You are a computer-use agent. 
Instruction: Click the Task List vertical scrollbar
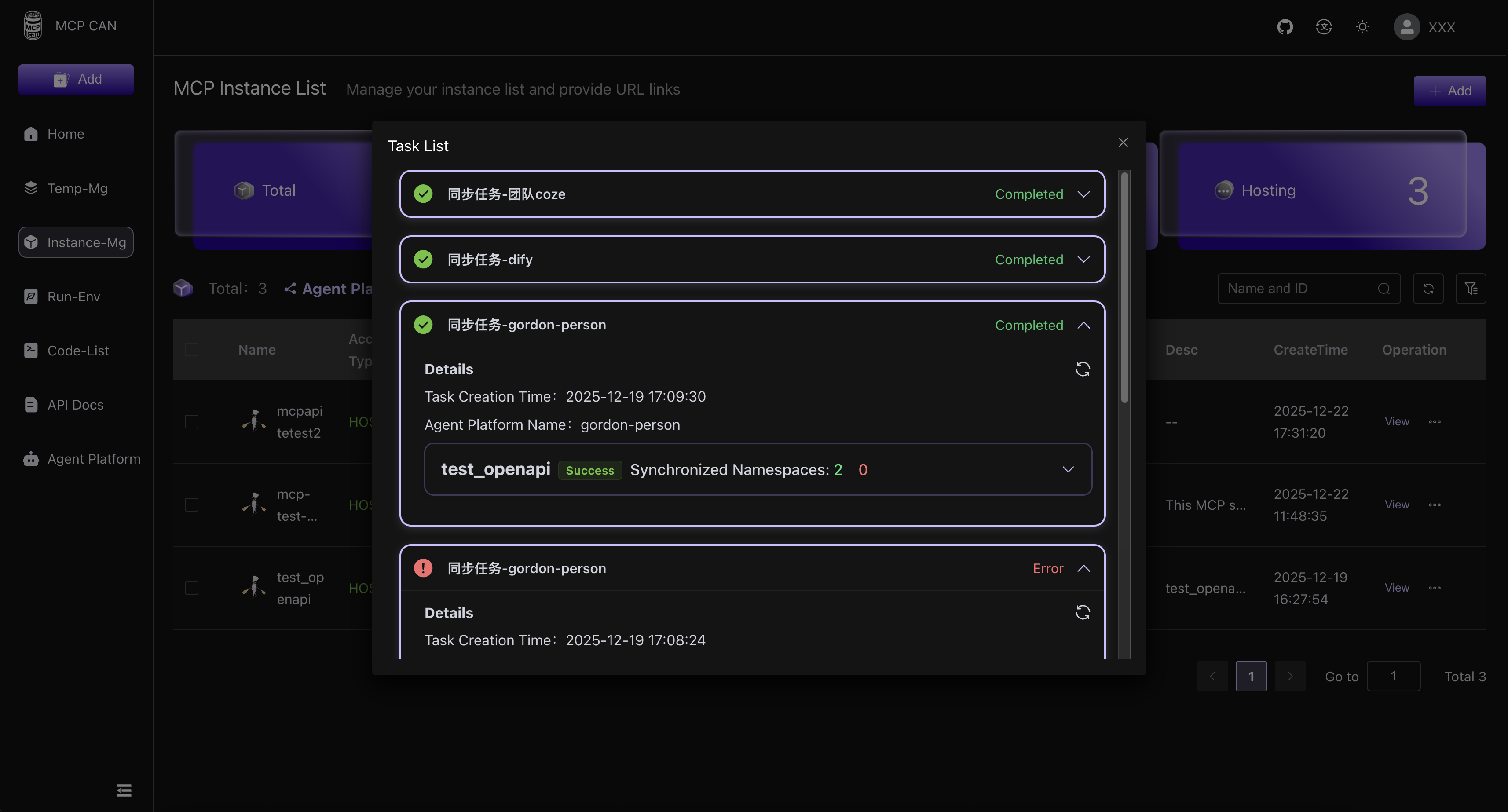coord(1124,287)
